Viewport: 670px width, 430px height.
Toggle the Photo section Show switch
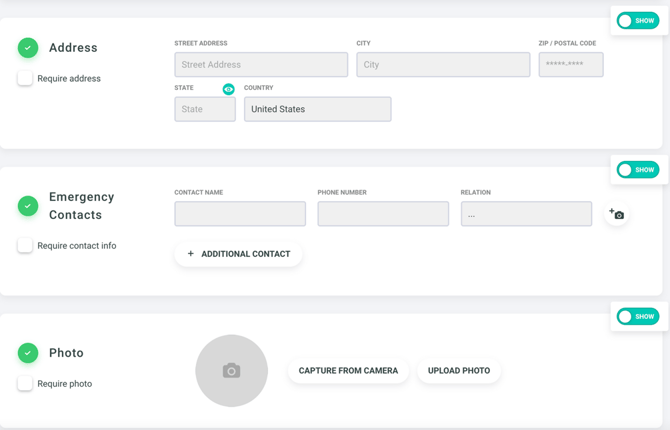point(637,317)
